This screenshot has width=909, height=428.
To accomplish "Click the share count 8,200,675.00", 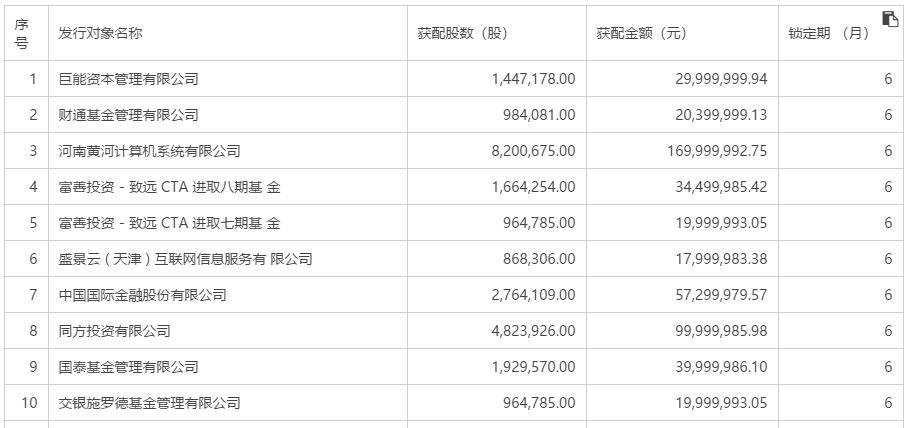I will tap(534, 151).
